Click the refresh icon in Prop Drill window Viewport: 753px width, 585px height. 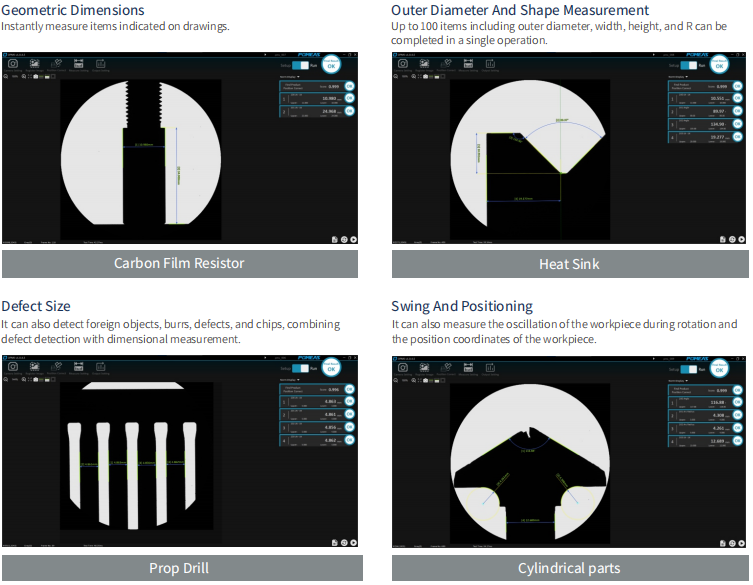tap(343, 542)
